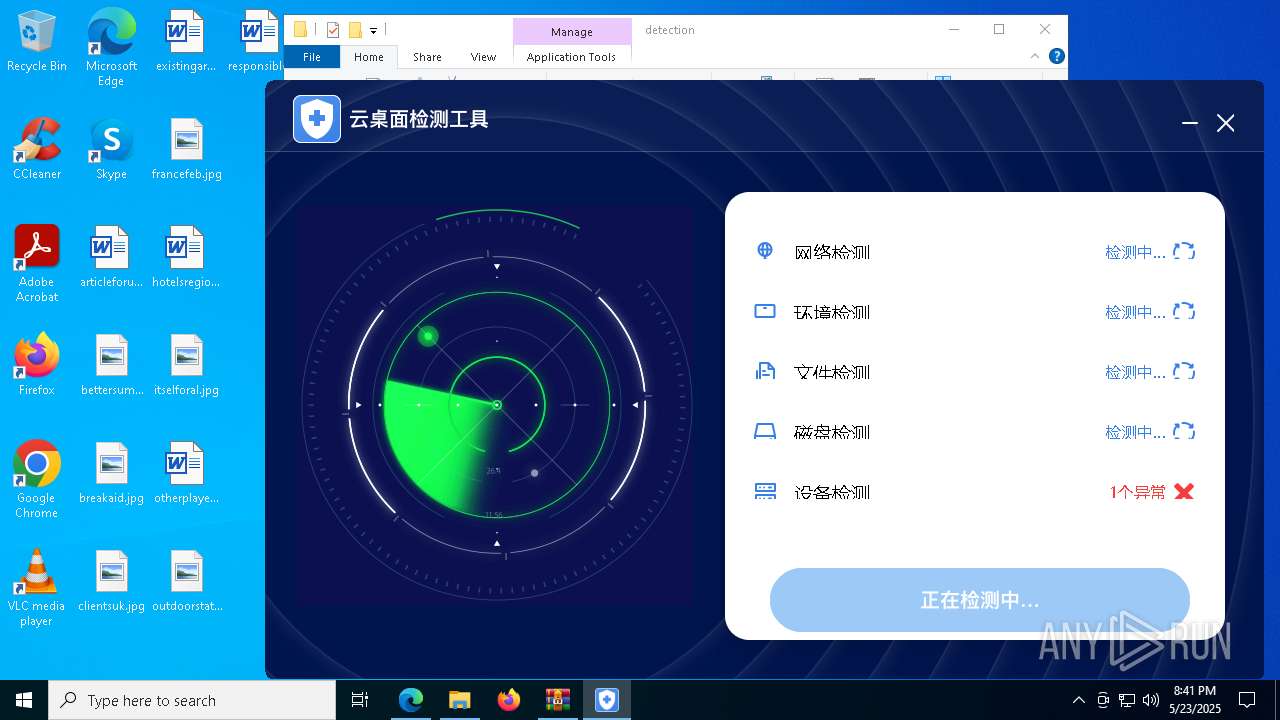Image resolution: width=1280 pixels, height=720 pixels.
Task: Click the server icon beside 设备检测
Action: point(765,491)
